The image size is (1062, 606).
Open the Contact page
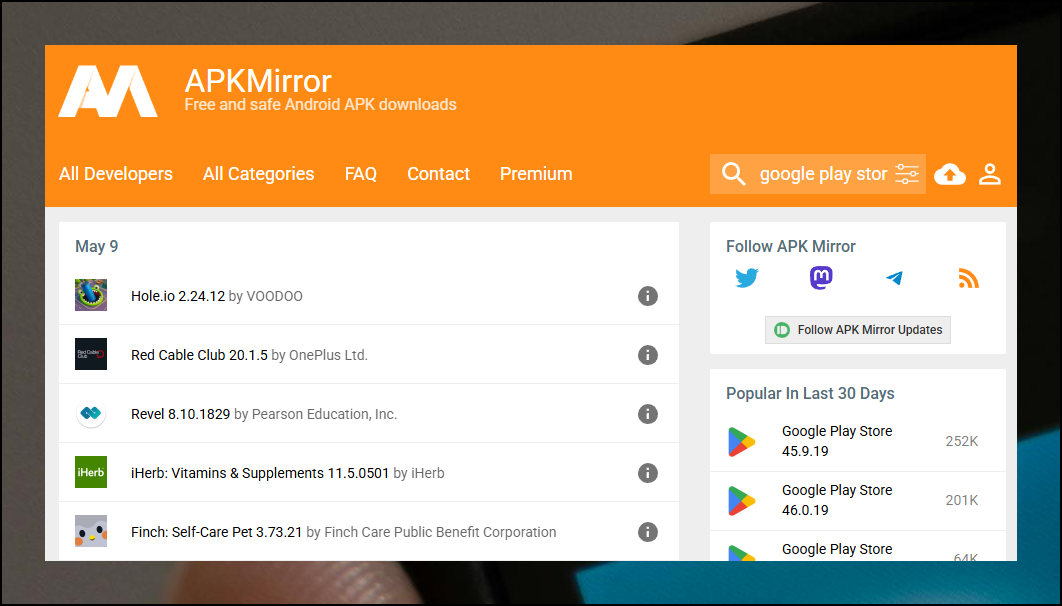(438, 174)
